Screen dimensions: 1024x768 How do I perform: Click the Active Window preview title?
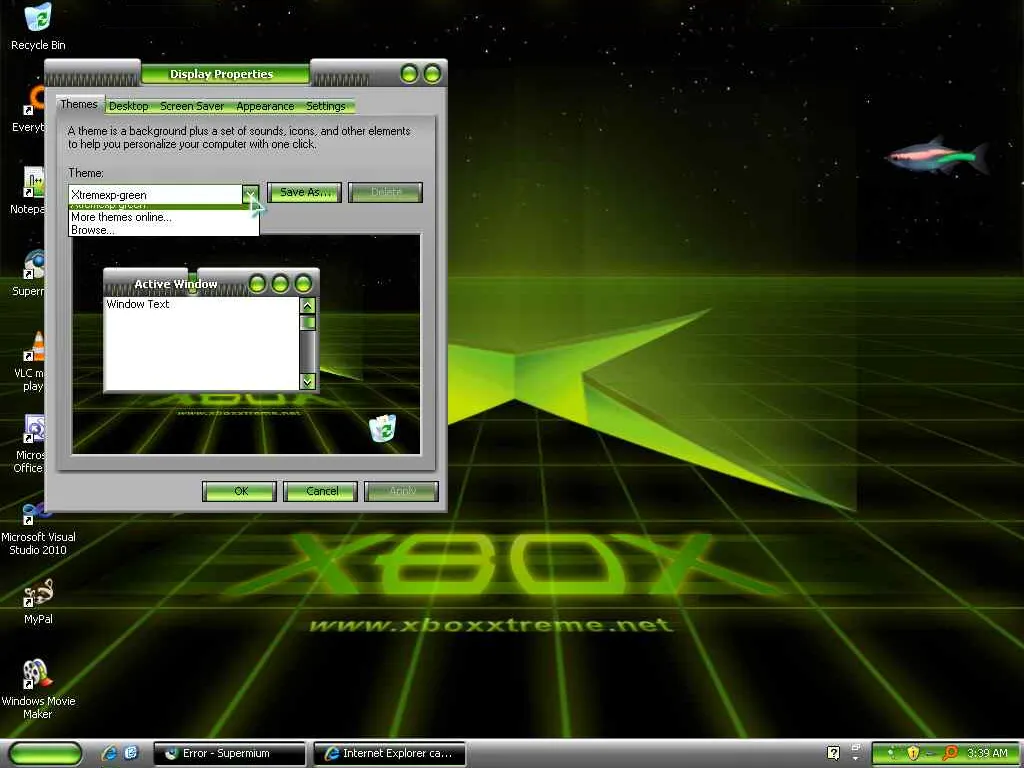click(176, 284)
